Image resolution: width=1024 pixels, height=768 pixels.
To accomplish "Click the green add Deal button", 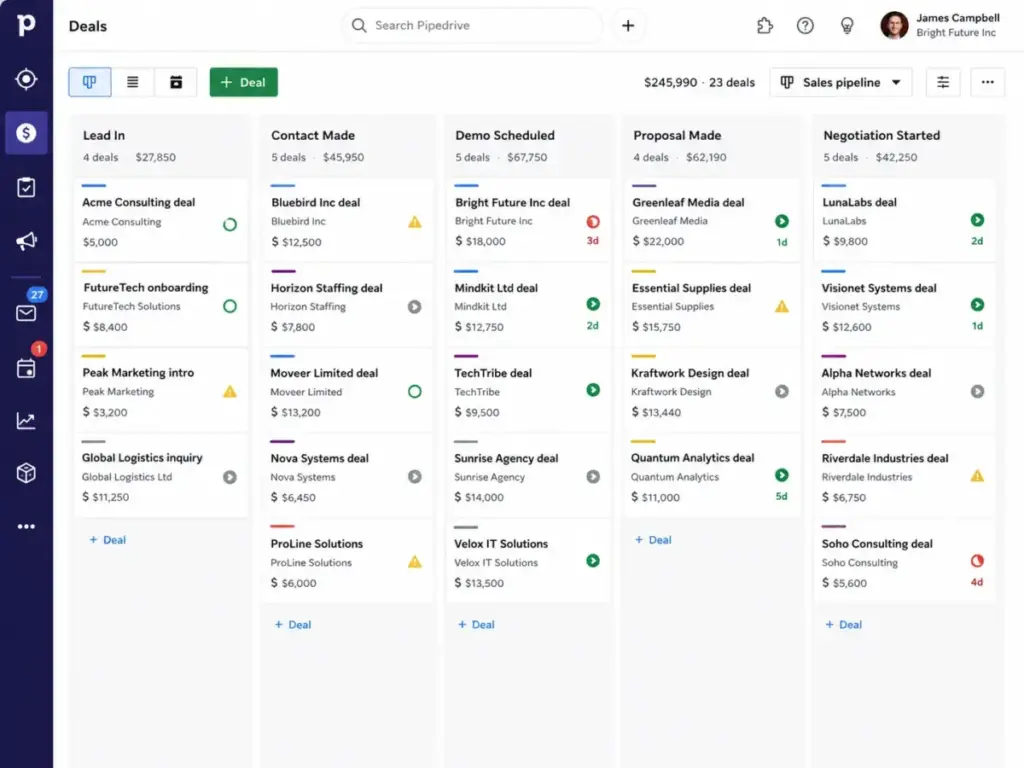I will click(244, 82).
